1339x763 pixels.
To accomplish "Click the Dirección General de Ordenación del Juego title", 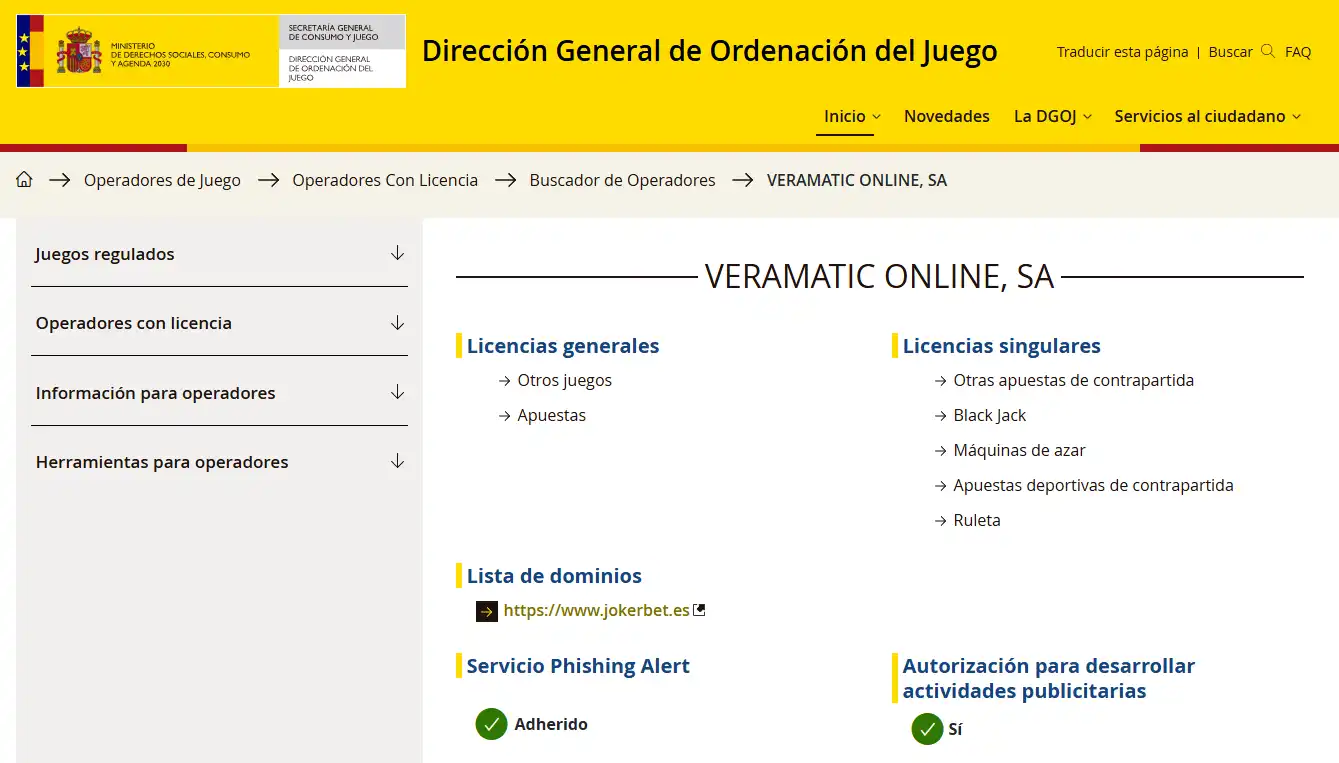I will click(x=709, y=50).
